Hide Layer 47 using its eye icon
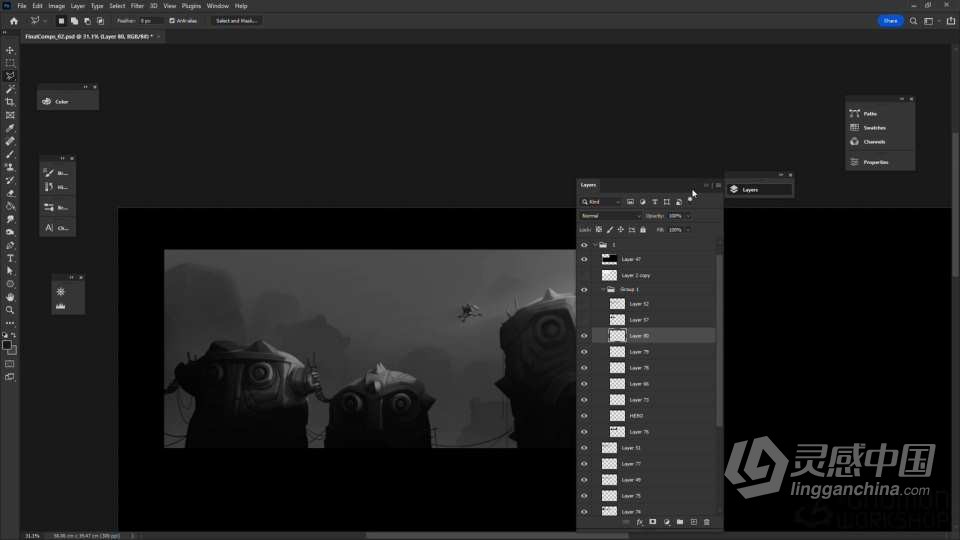 click(584, 260)
